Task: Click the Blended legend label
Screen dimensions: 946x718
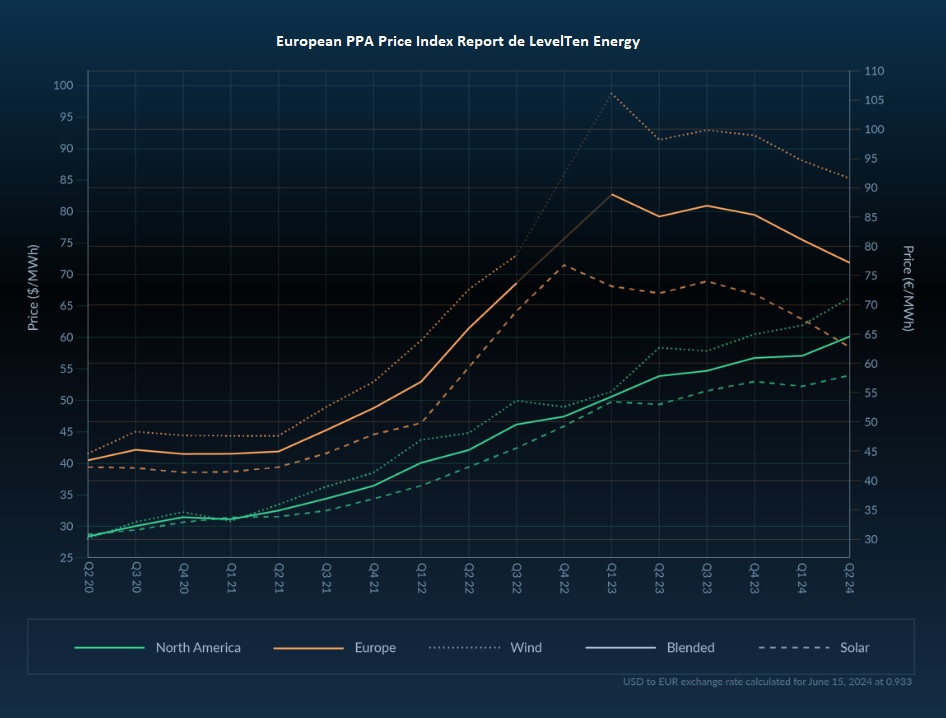Action: pos(690,647)
